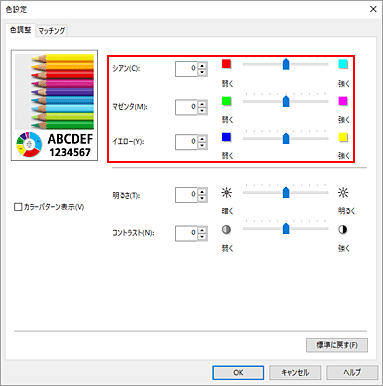This screenshot has height=386, width=383.
Task: Click the blue swatch beside Yellow slider
Action: (226, 137)
